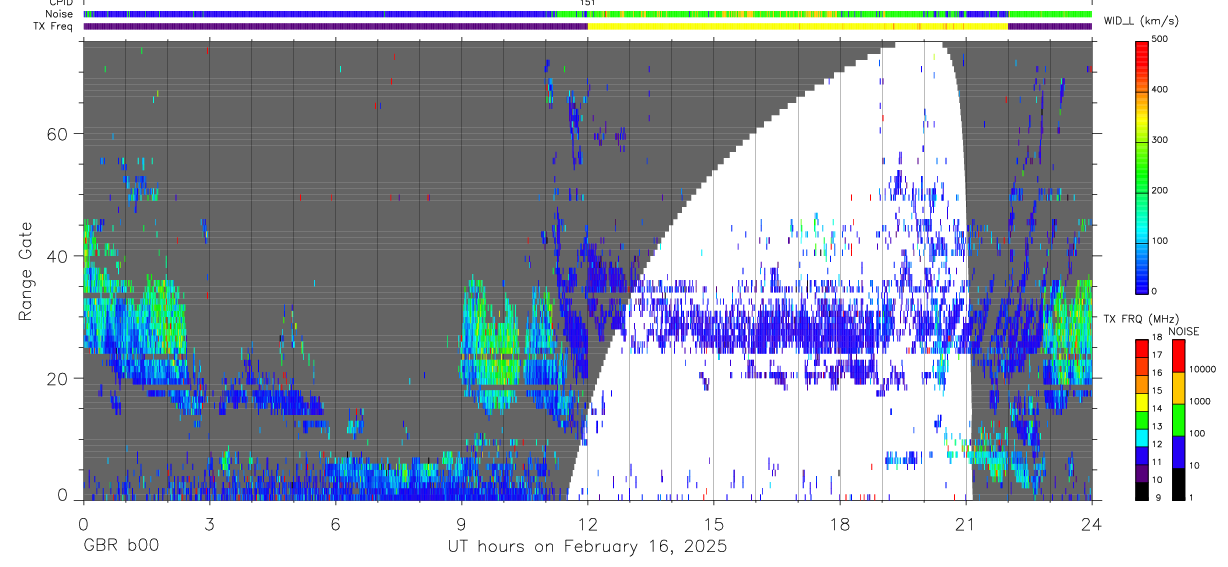The height and width of the screenshot is (567, 1228).
Task: Click the "TX Freq" row label
Action: 53,26
